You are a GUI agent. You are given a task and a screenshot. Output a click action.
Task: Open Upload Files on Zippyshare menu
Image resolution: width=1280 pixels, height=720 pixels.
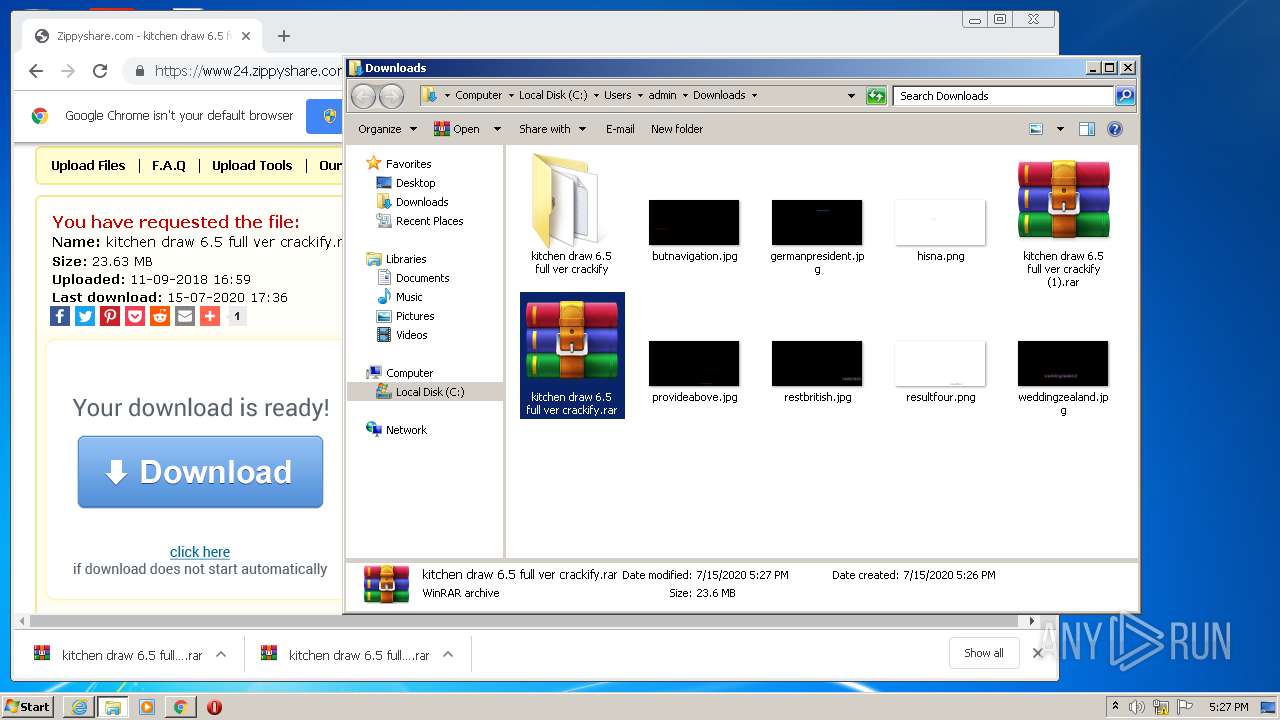[x=88, y=166]
